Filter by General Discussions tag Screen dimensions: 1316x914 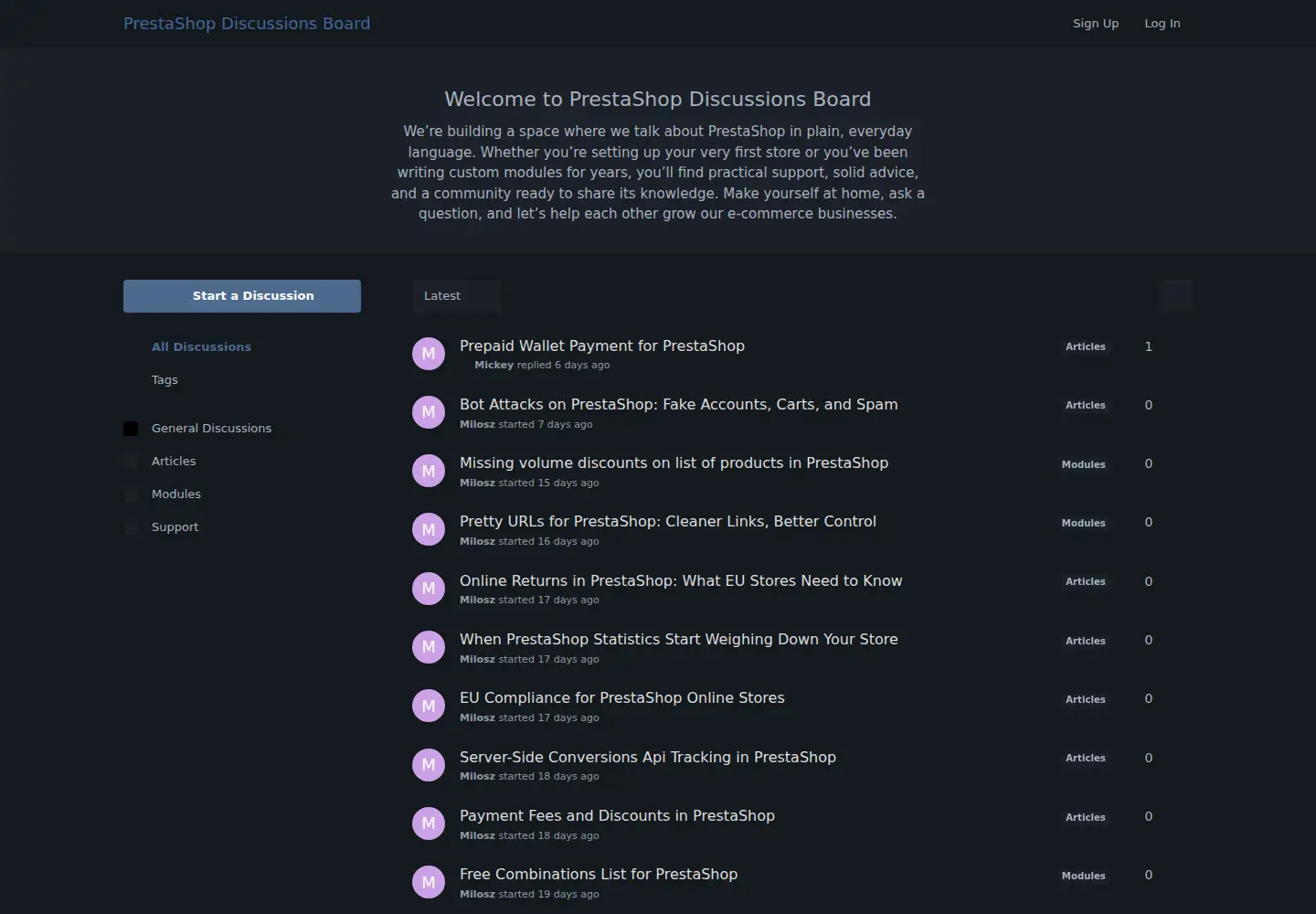click(211, 429)
